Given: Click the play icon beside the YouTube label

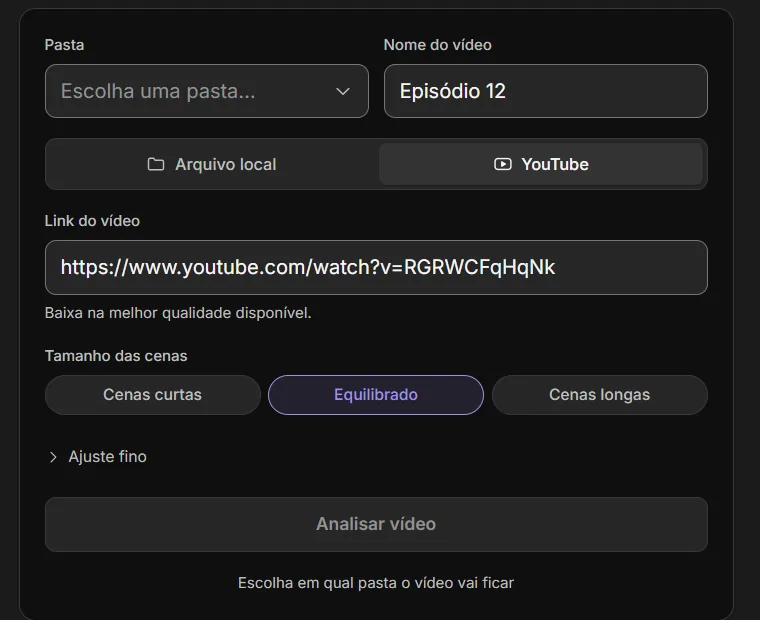Looking at the screenshot, I should tap(503, 164).
